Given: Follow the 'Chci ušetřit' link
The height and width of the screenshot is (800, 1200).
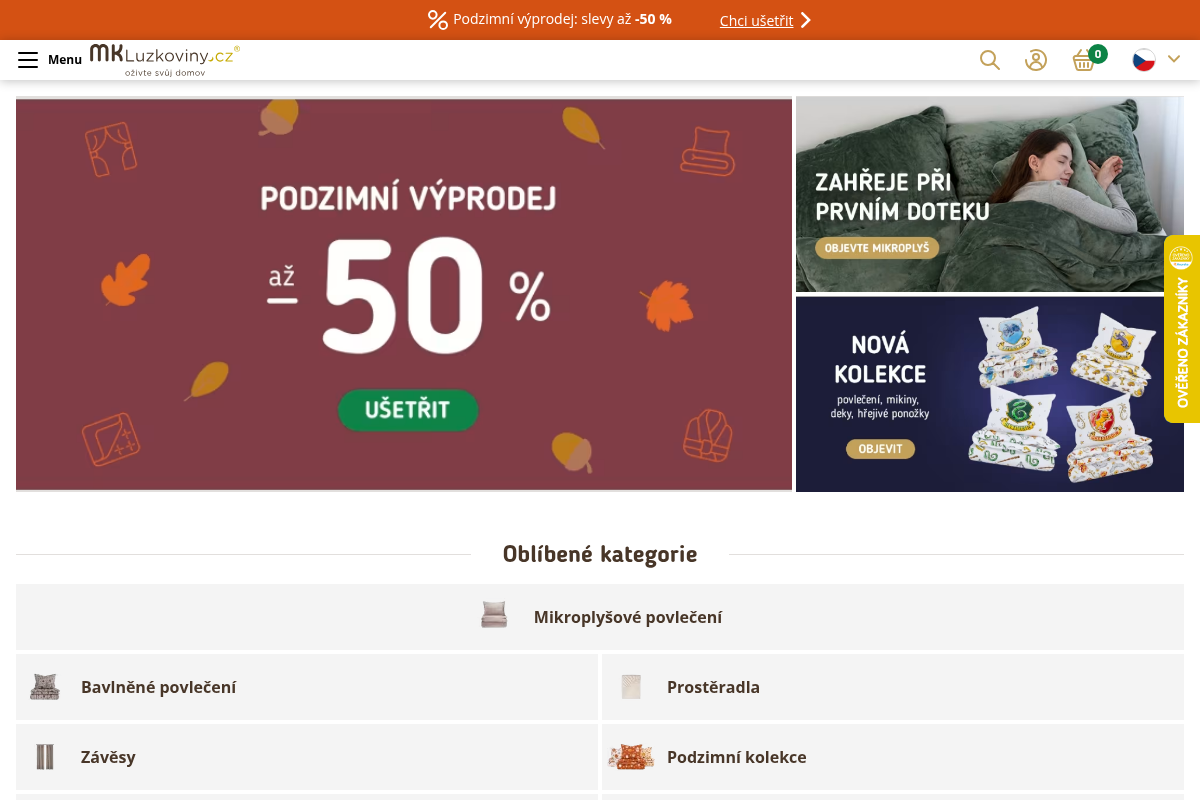Looking at the screenshot, I should (756, 20).
